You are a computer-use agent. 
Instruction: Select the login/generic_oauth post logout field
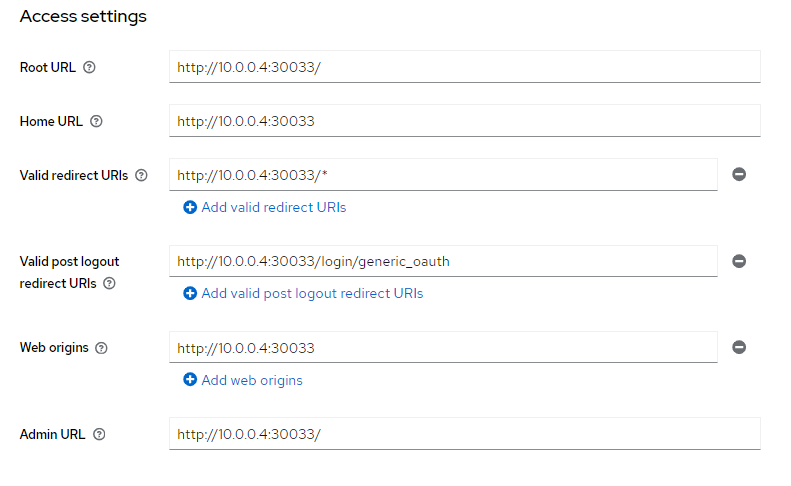click(x=443, y=261)
